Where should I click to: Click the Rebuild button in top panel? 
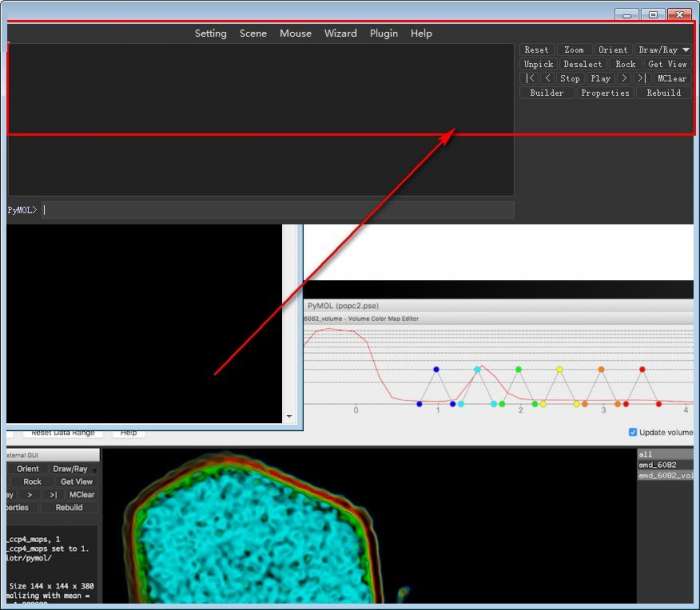tap(664, 93)
